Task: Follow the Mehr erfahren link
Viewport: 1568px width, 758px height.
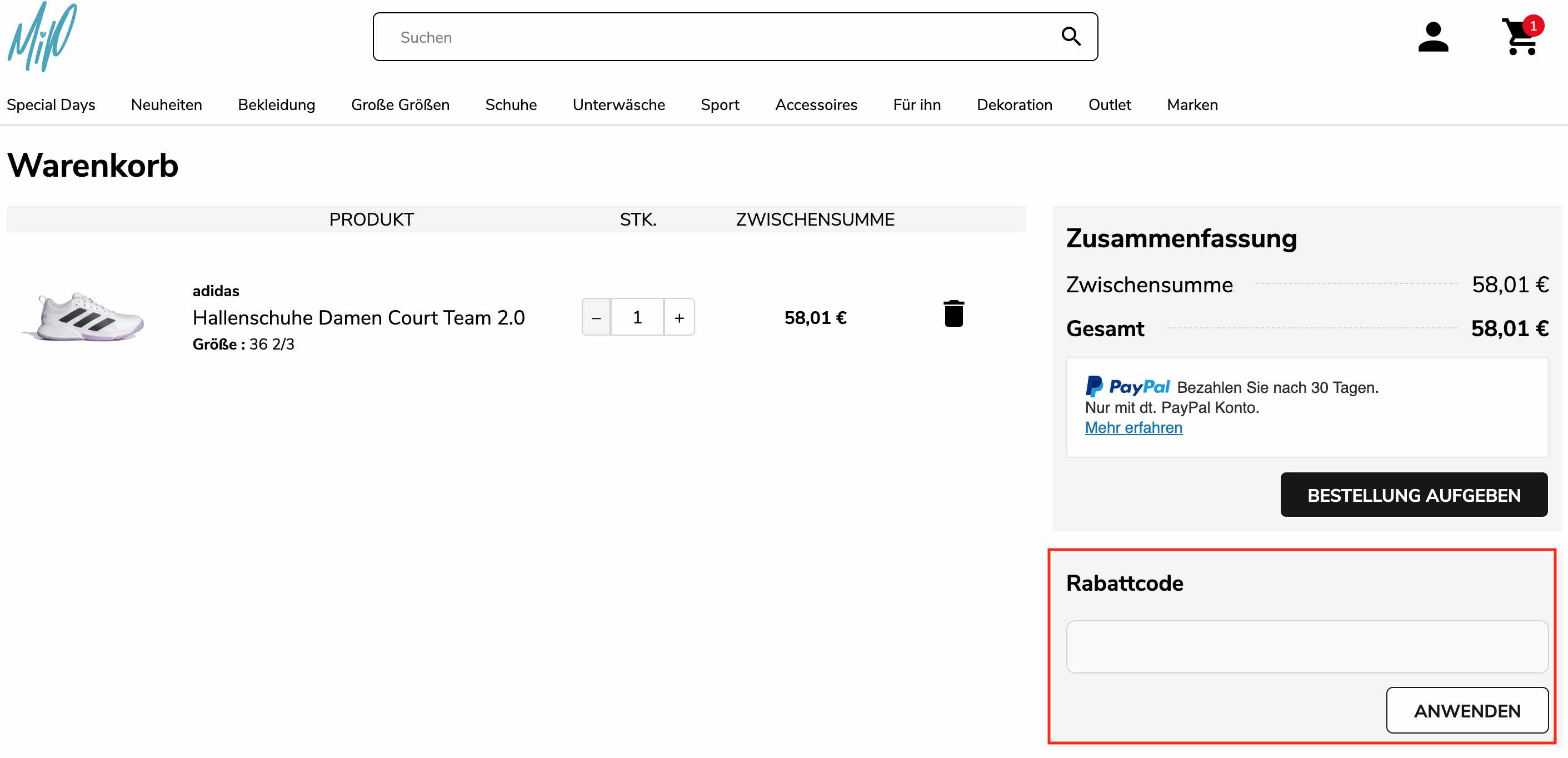Action: pos(1133,427)
